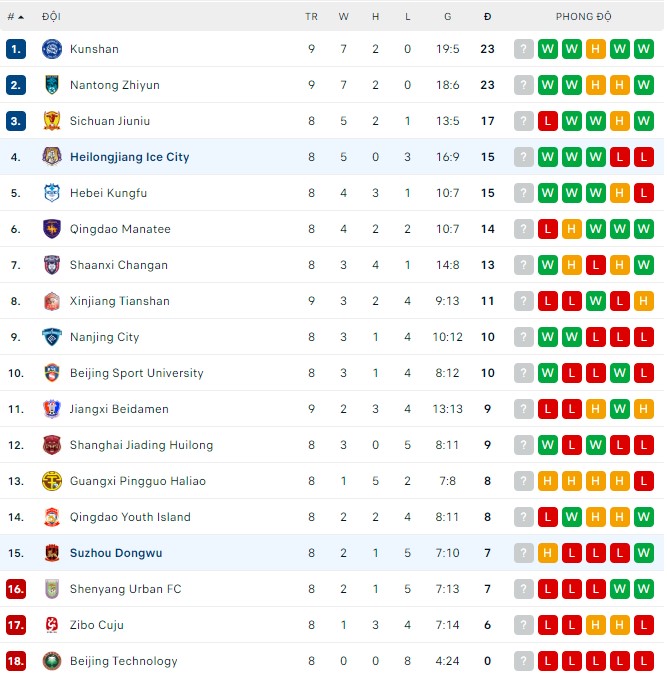
Task: Click the Hebei Kungfu team crest
Action: point(52,193)
